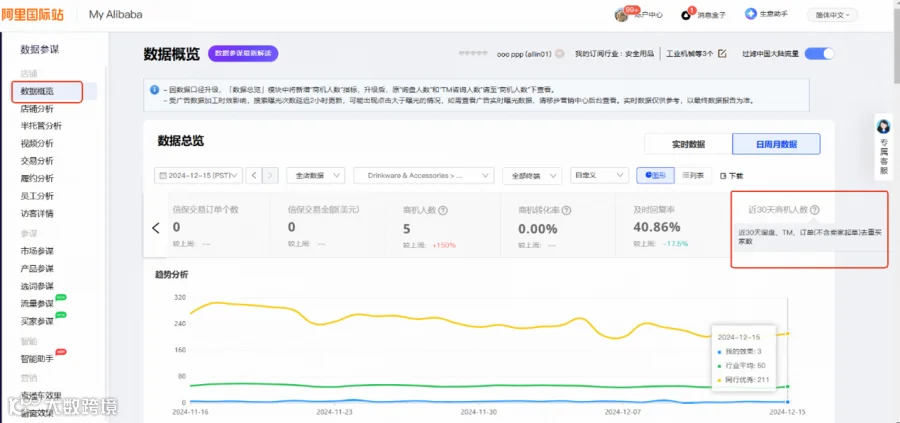The height and width of the screenshot is (423, 900).
Task: Open the 简体中文 language selector
Action: [832, 15]
